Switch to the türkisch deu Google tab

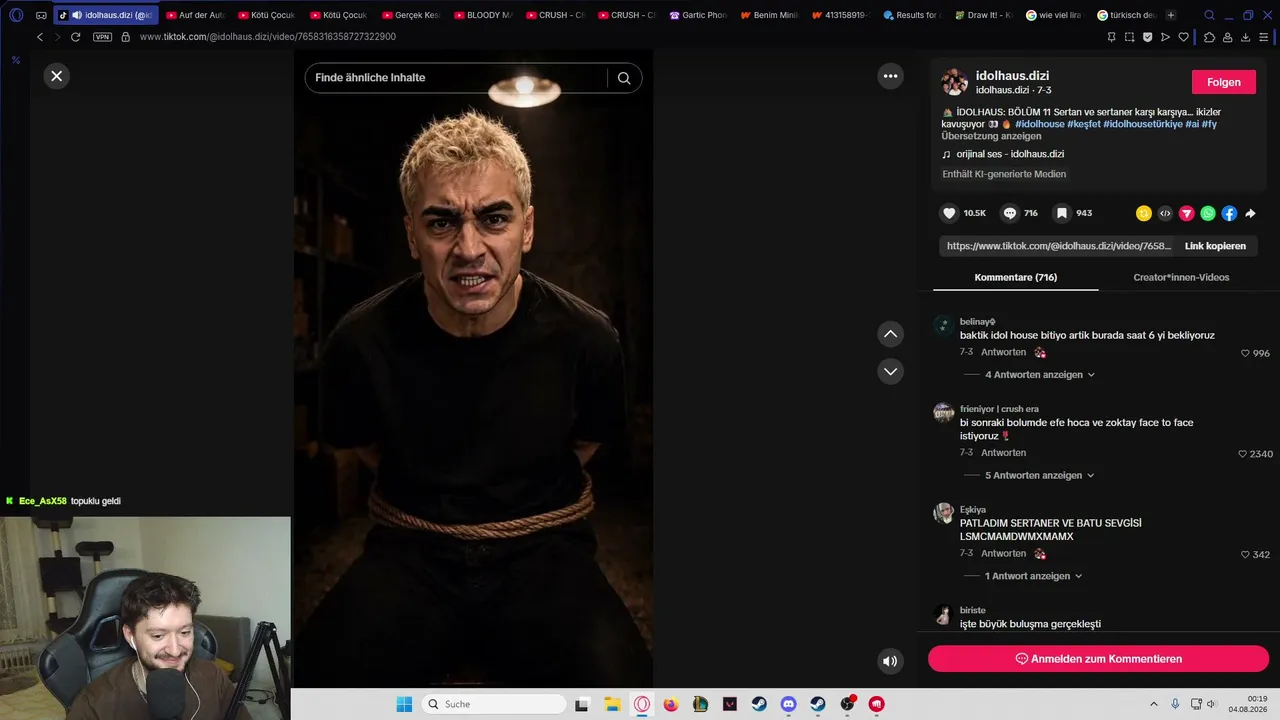click(x=1127, y=15)
